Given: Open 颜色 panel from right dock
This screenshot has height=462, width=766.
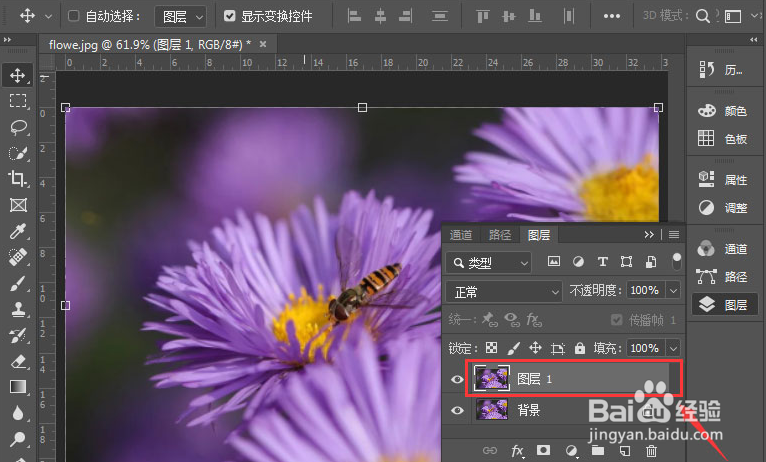Looking at the screenshot, I should click(723, 111).
